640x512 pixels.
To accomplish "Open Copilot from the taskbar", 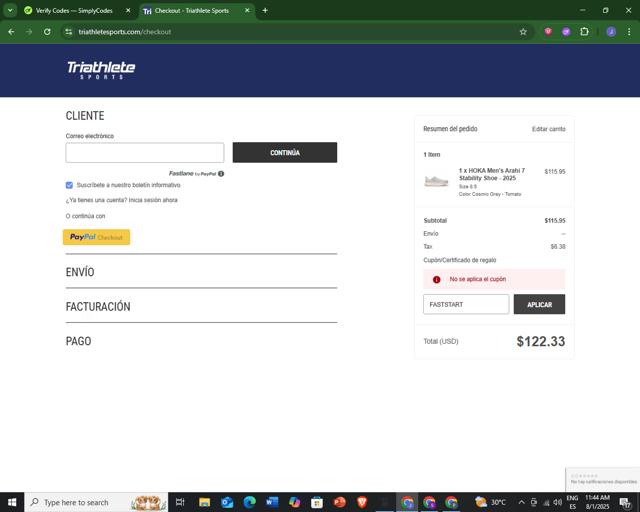I will click(x=294, y=502).
